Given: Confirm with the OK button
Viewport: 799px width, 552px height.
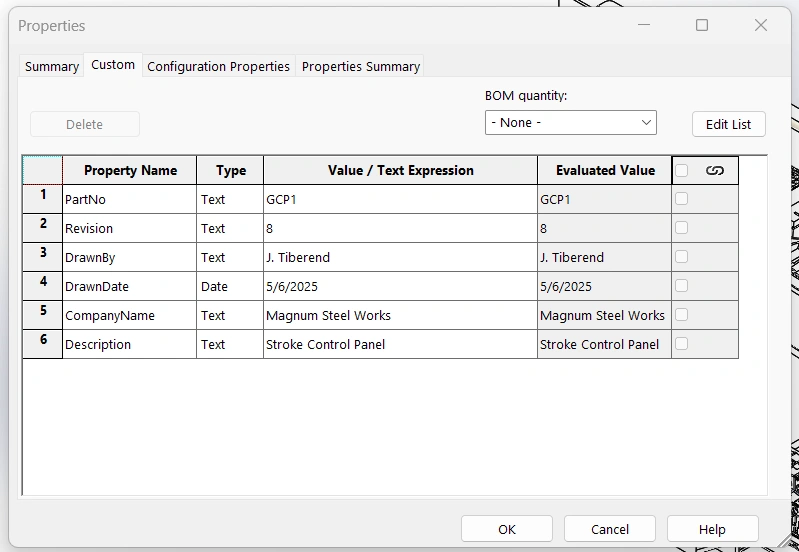Looking at the screenshot, I should 507,529.
